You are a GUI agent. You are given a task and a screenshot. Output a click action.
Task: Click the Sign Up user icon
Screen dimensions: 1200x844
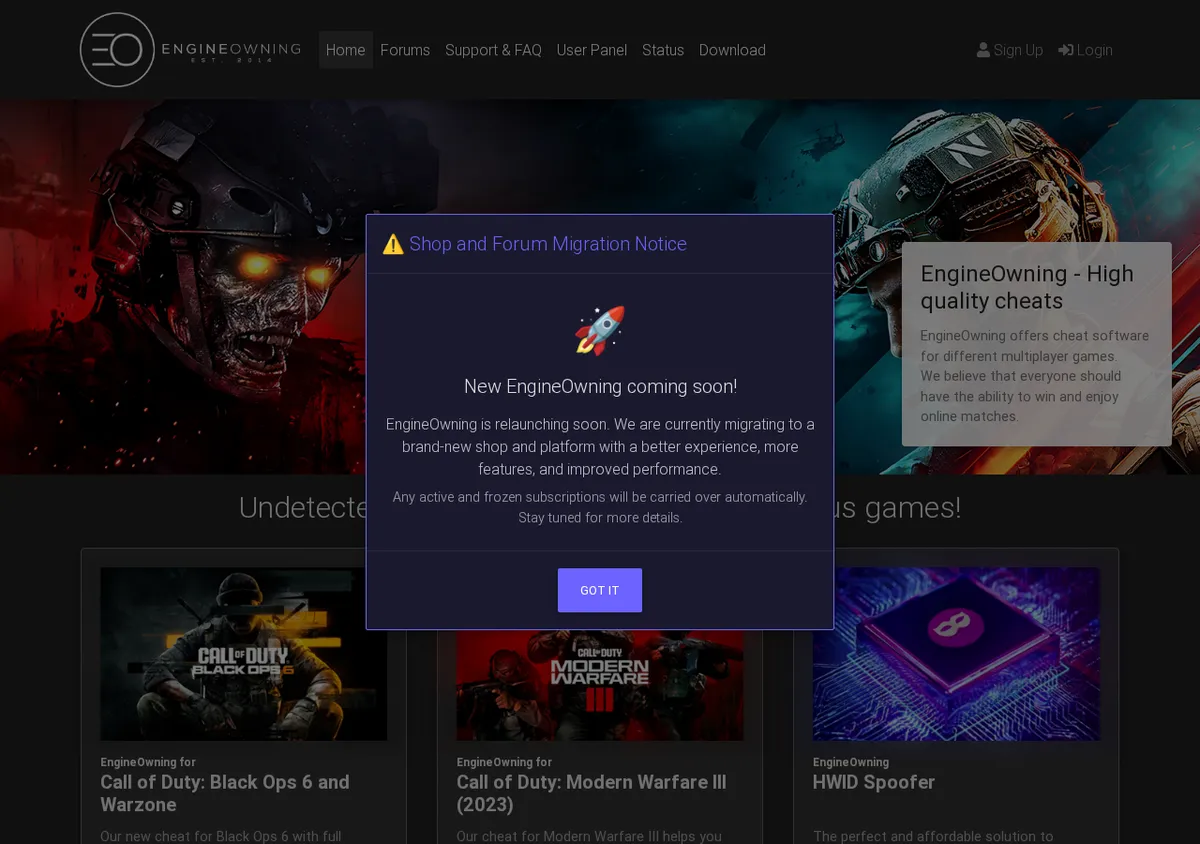983,50
